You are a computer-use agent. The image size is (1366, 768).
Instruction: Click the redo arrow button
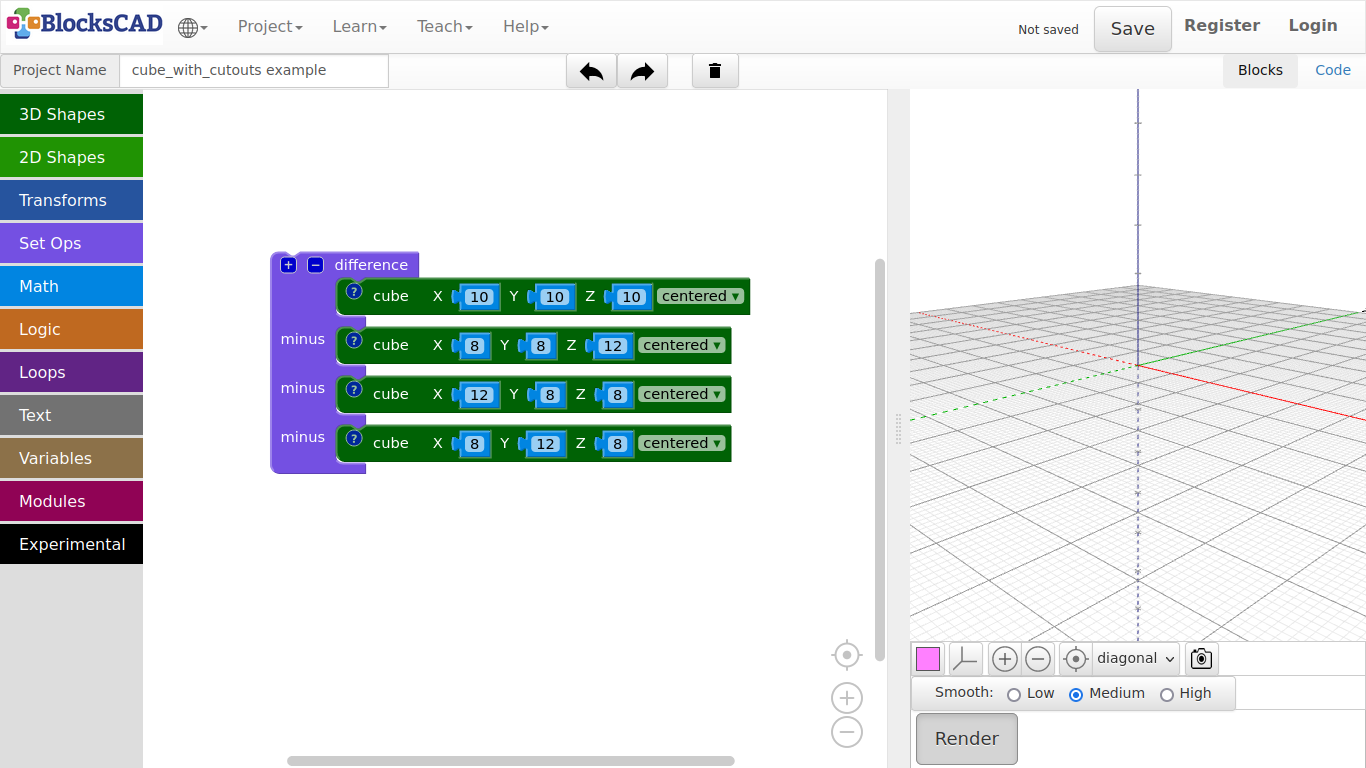pos(642,71)
